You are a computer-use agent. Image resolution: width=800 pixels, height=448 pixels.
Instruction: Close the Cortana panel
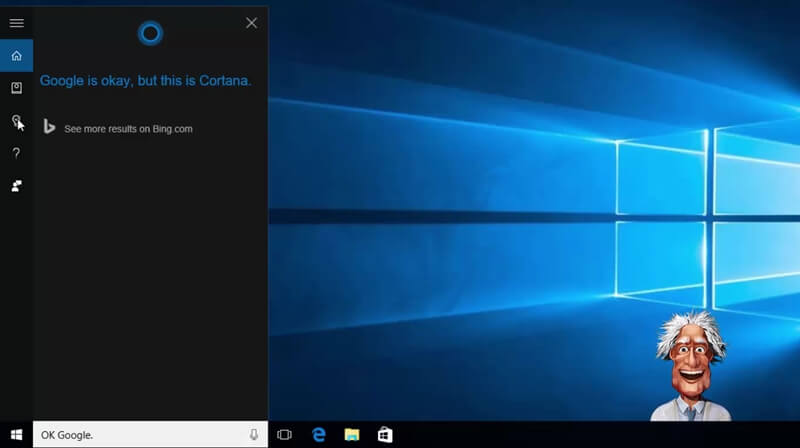251,23
